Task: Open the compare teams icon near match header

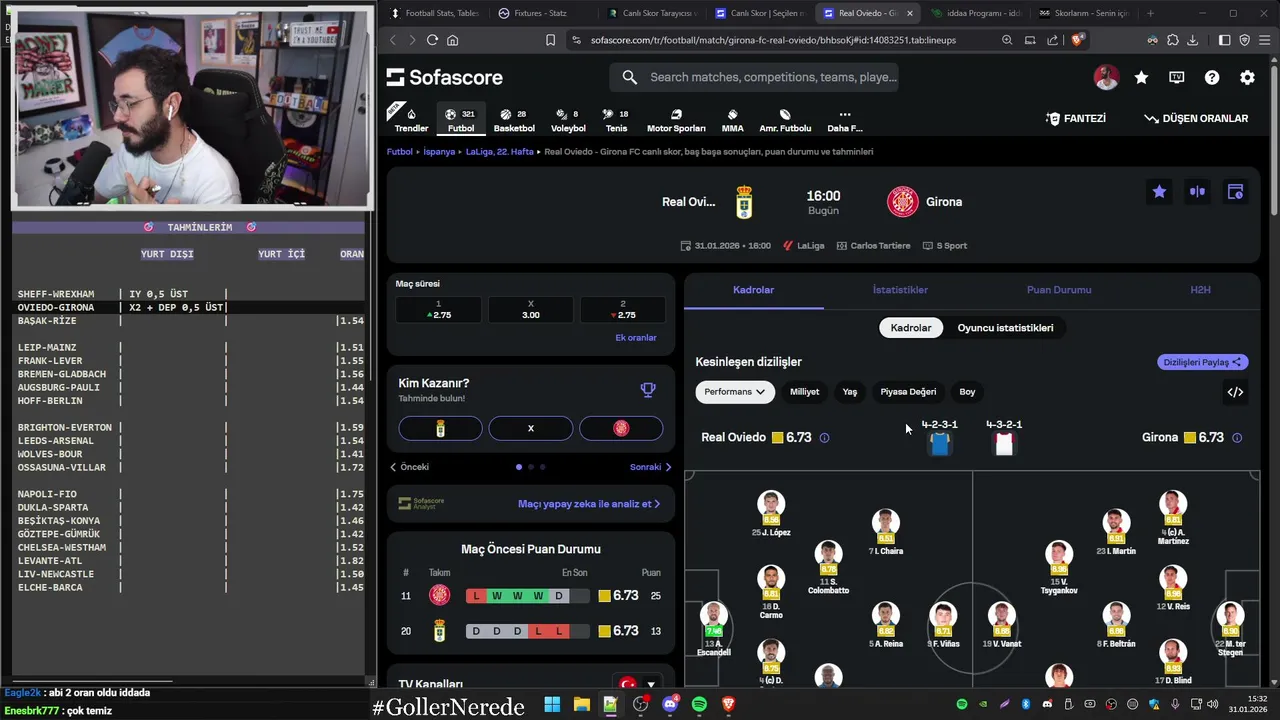Action: pos(1197,192)
